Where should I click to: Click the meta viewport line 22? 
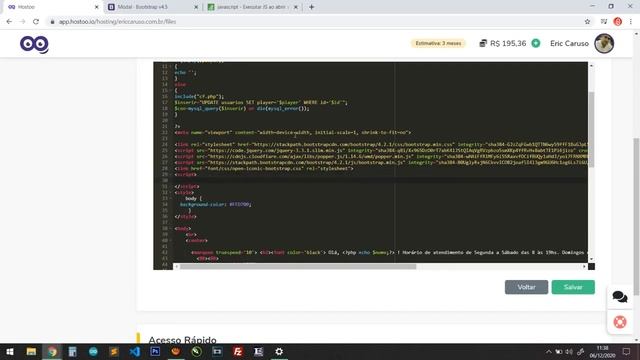pos(293,132)
